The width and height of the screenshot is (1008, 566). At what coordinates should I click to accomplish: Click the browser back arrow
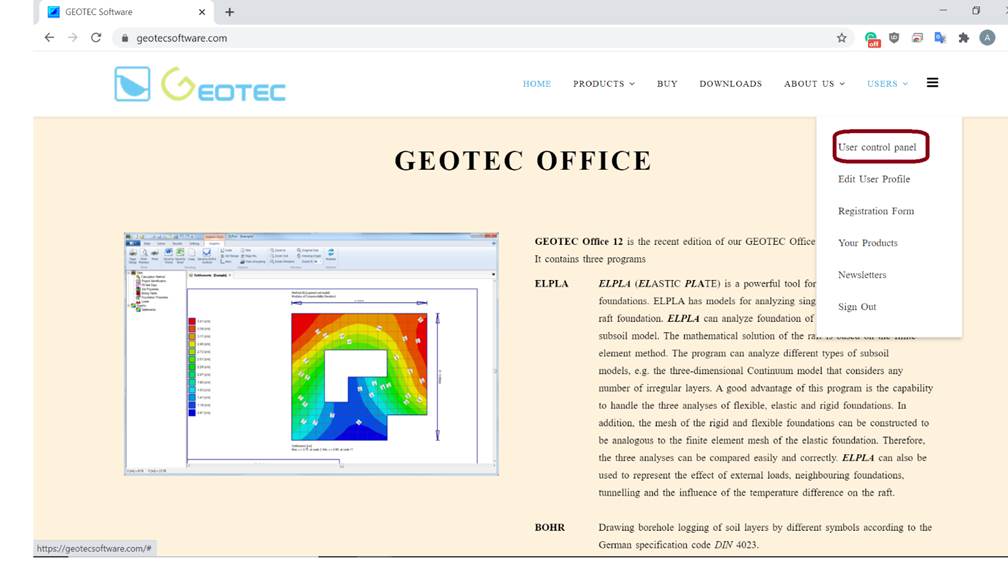click(50, 38)
